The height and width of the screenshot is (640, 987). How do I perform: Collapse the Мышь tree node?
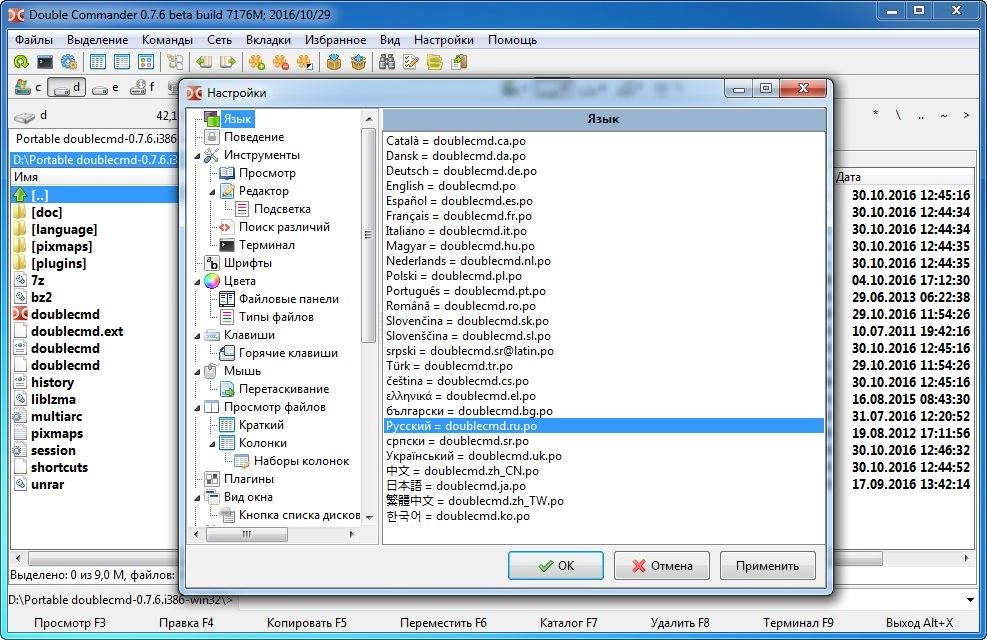(197, 371)
